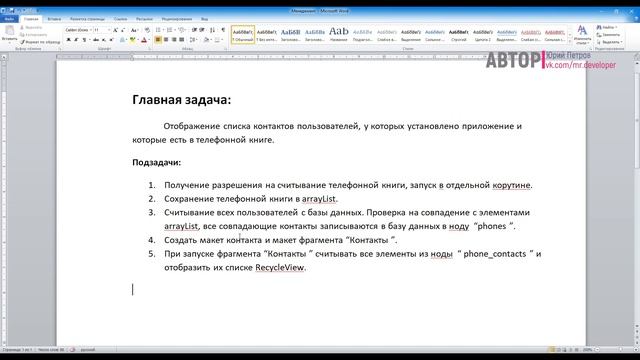
Task: Toggle superscript formatting
Action: tap(111, 40)
